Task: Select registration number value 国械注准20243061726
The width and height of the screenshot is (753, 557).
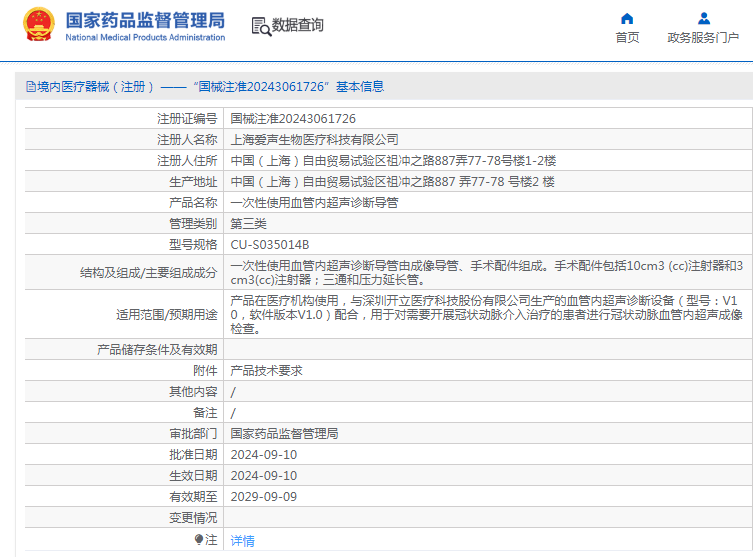Action: click(x=293, y=119)
